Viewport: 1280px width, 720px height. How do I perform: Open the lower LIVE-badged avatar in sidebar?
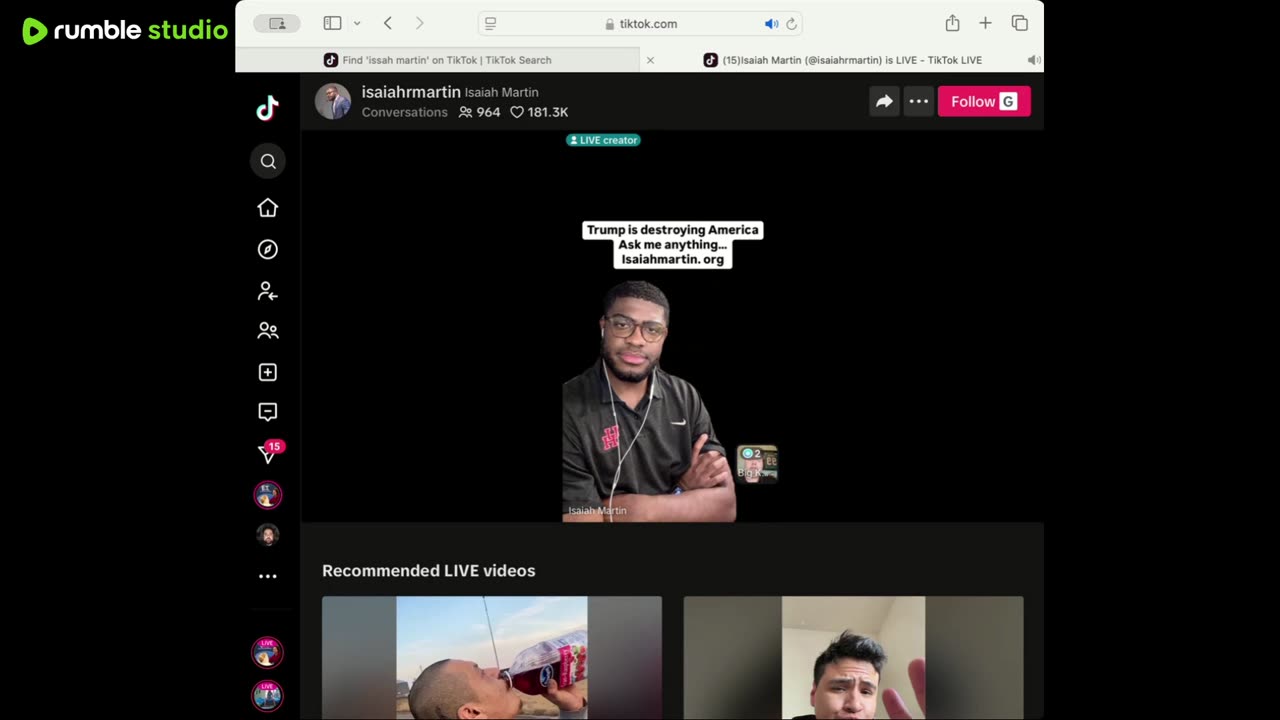(267, 695)
